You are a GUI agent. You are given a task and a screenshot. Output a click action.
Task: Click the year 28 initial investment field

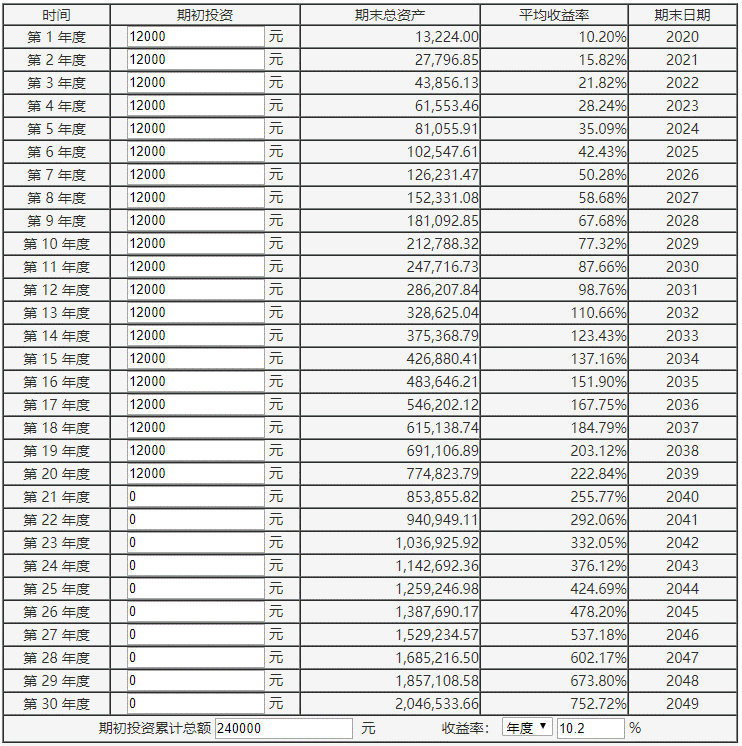coord(195,658)
